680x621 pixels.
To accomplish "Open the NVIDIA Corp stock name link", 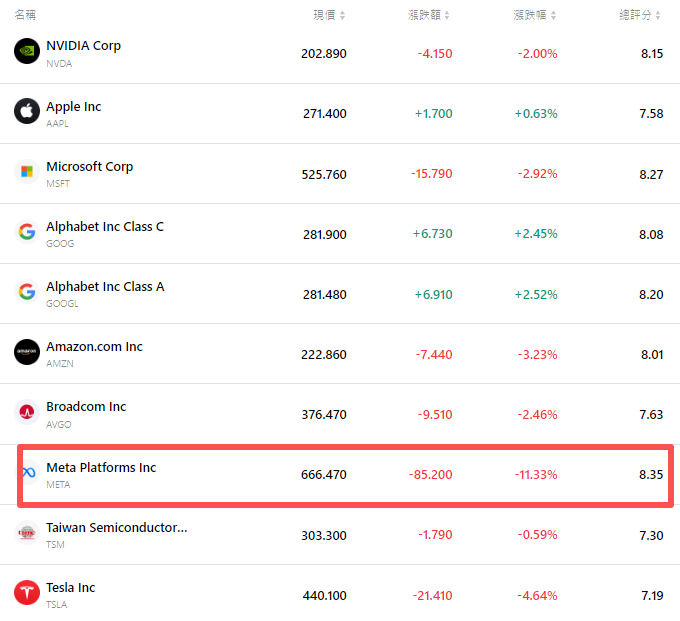I will click(x=83, y=46).
